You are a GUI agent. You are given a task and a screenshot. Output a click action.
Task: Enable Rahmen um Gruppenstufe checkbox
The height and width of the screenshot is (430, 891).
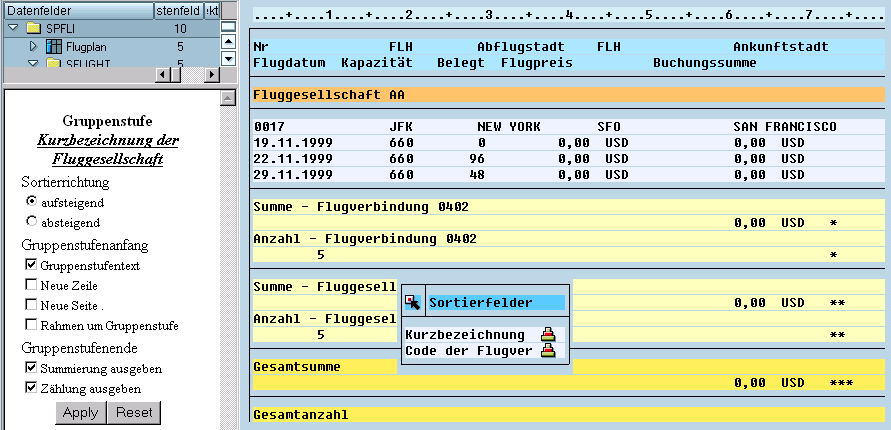click(x=32, y=325)
